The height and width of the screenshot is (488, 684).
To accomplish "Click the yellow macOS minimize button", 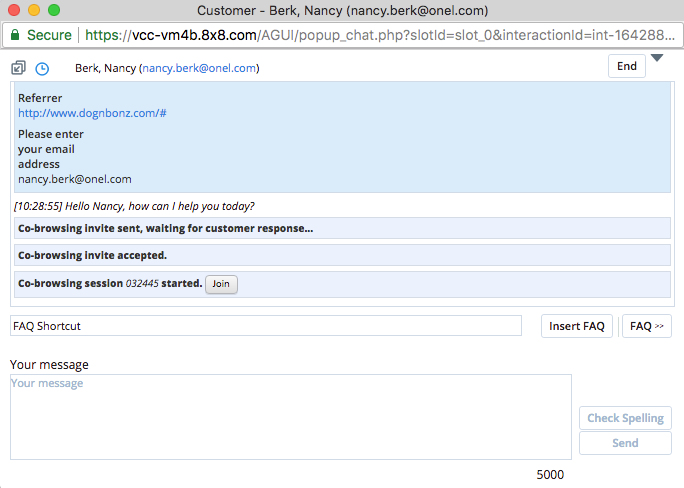I will (x=34, y=10).
